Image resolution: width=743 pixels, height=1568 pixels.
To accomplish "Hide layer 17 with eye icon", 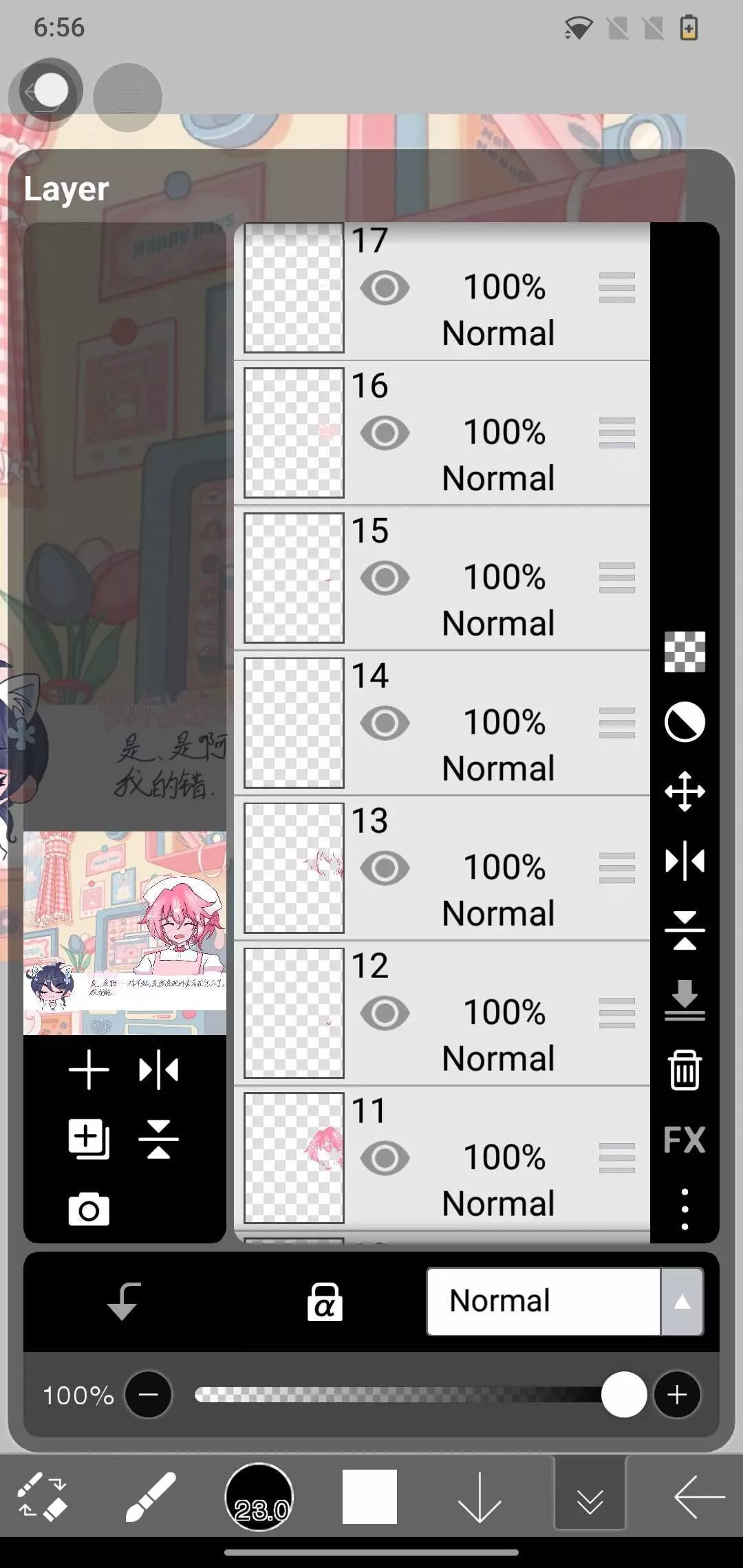I will [x=385, y=287].
